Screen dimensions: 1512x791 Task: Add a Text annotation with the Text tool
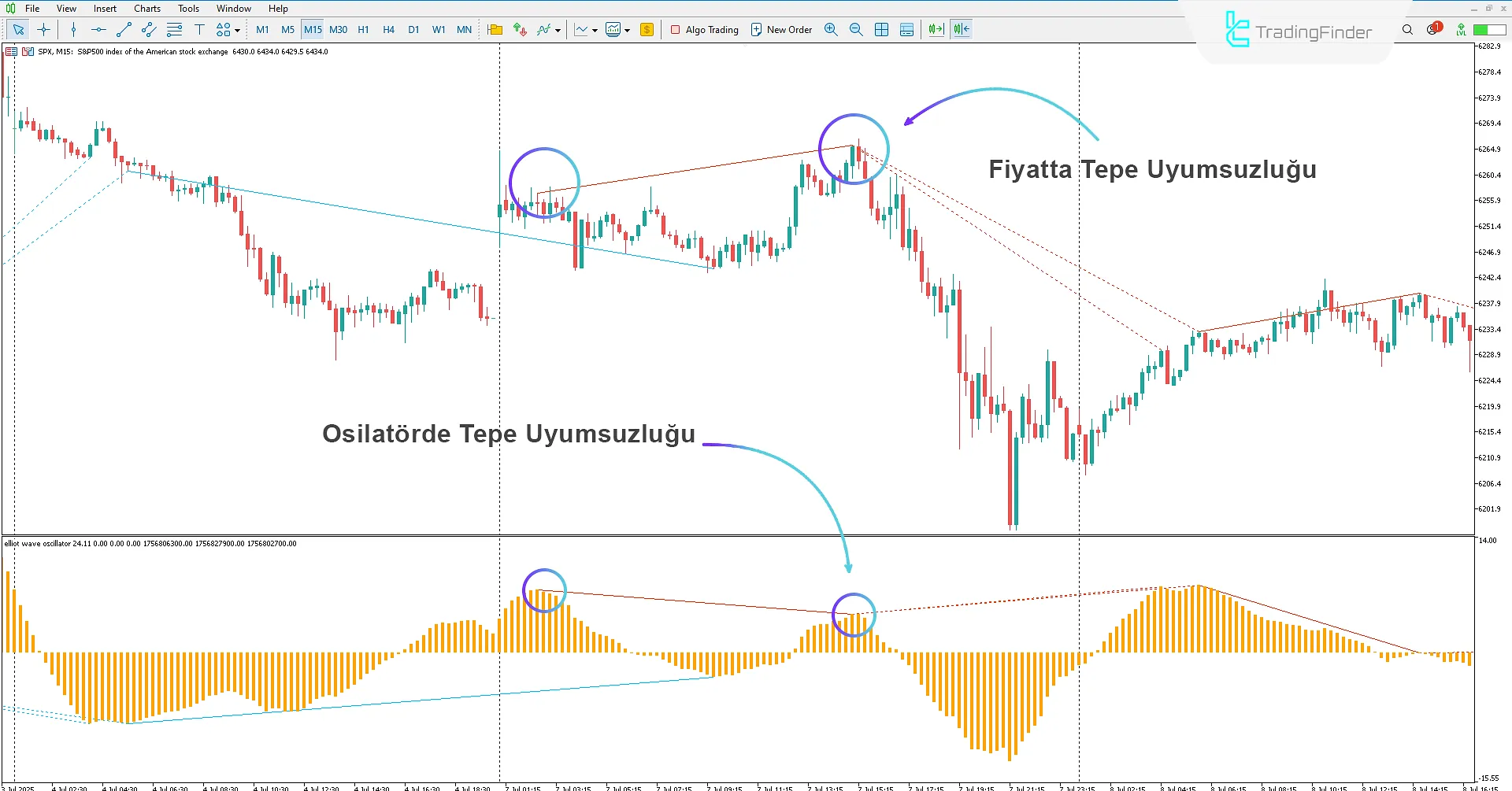tap(199, 29)
